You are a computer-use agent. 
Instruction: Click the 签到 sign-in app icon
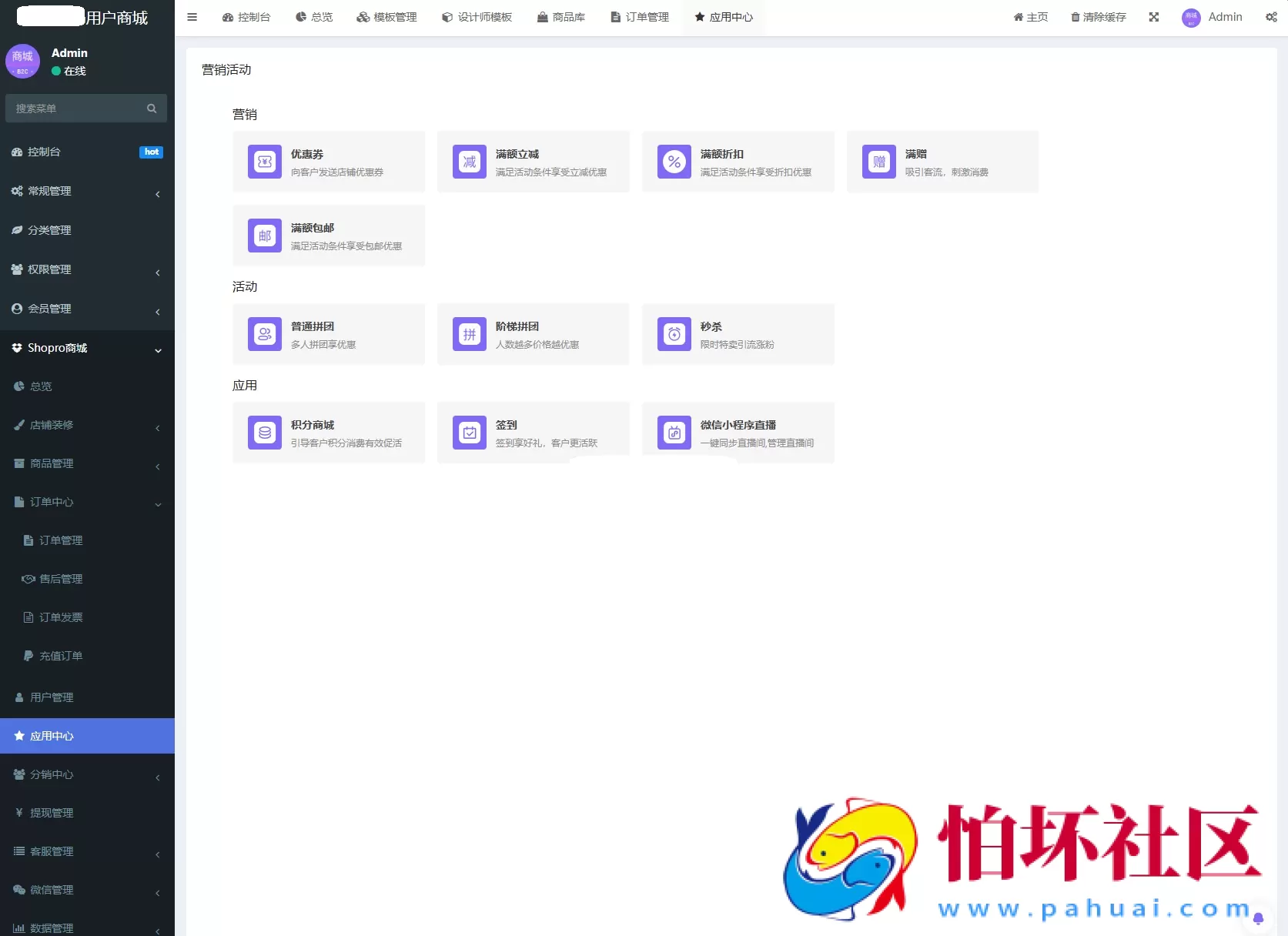[470, 433]
